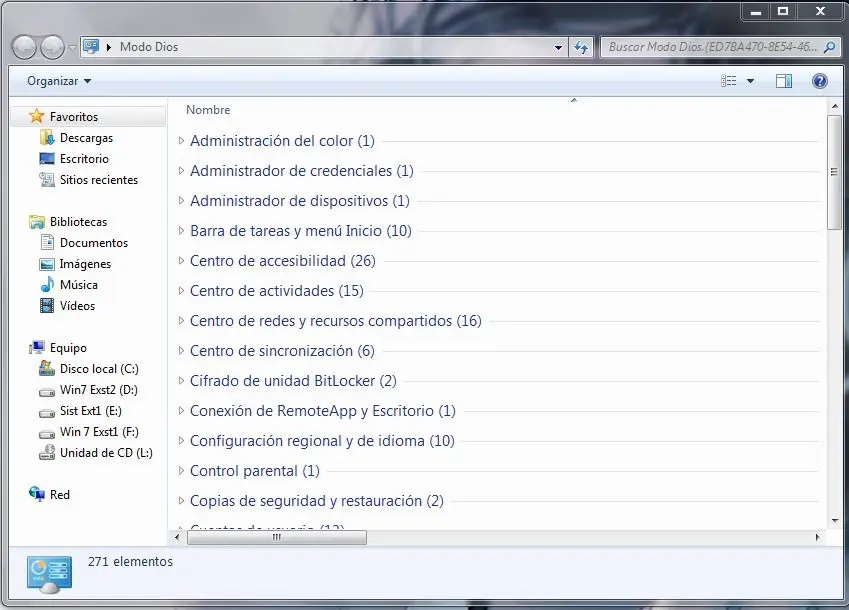Click the Disco local (C:) drive icon

pos(47,369)
